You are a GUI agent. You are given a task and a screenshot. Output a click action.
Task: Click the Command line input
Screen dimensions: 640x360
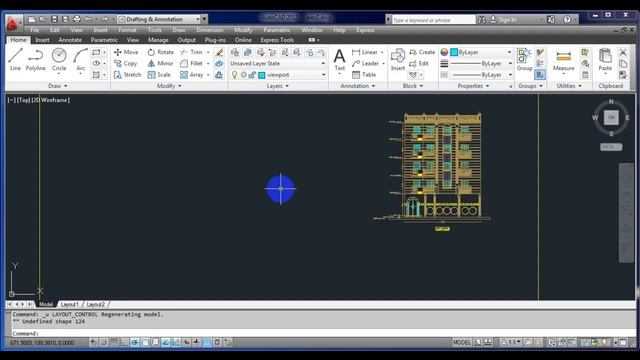coord(322,333)
